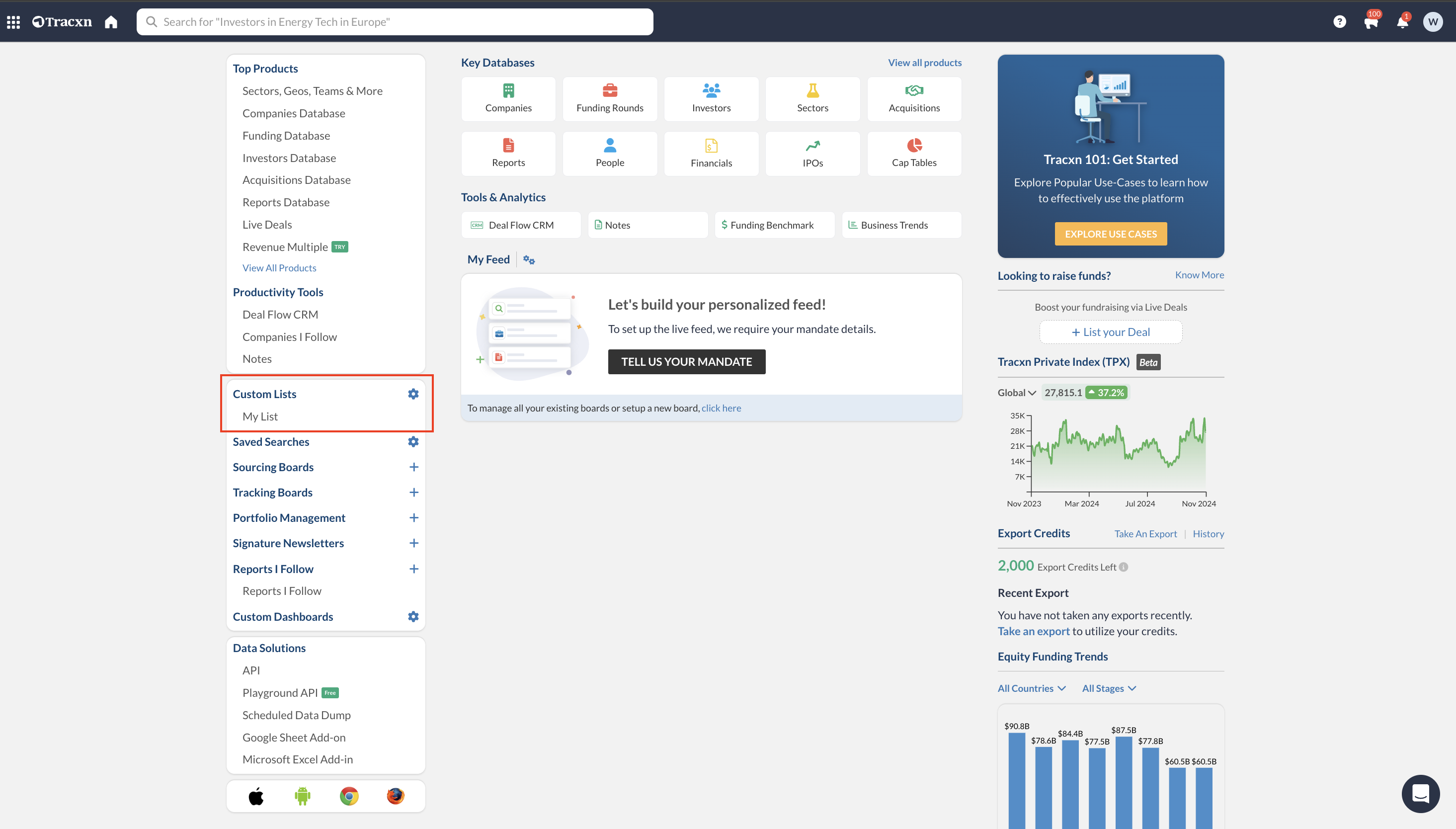1456x829 pixels.
Task: Click the Explore Use Cases button
Action: [1110, 234]
